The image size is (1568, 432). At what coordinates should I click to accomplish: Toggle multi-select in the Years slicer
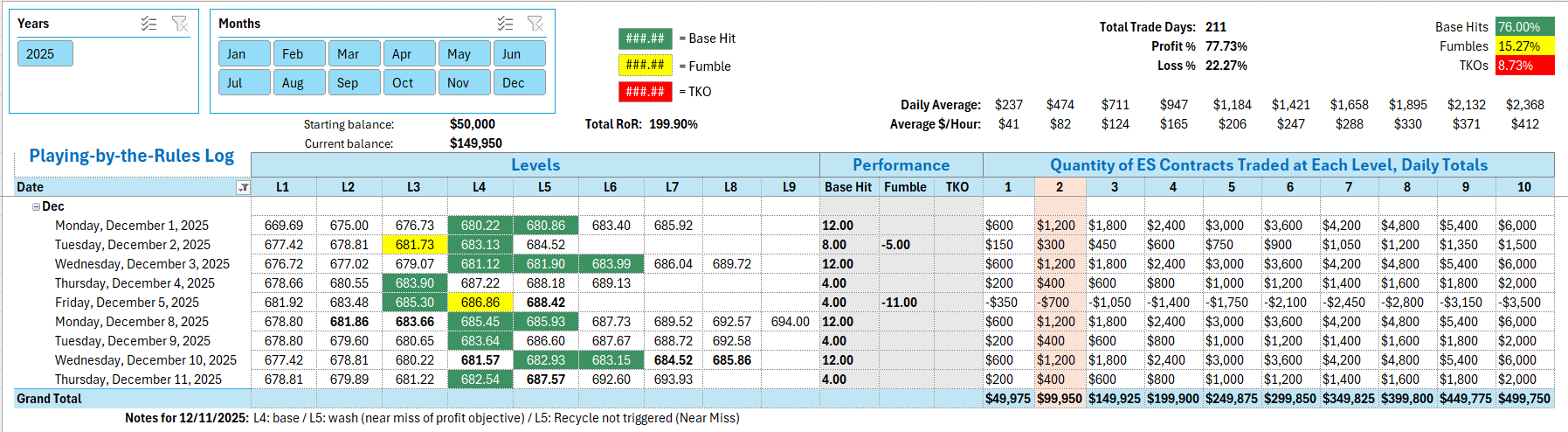149,24
